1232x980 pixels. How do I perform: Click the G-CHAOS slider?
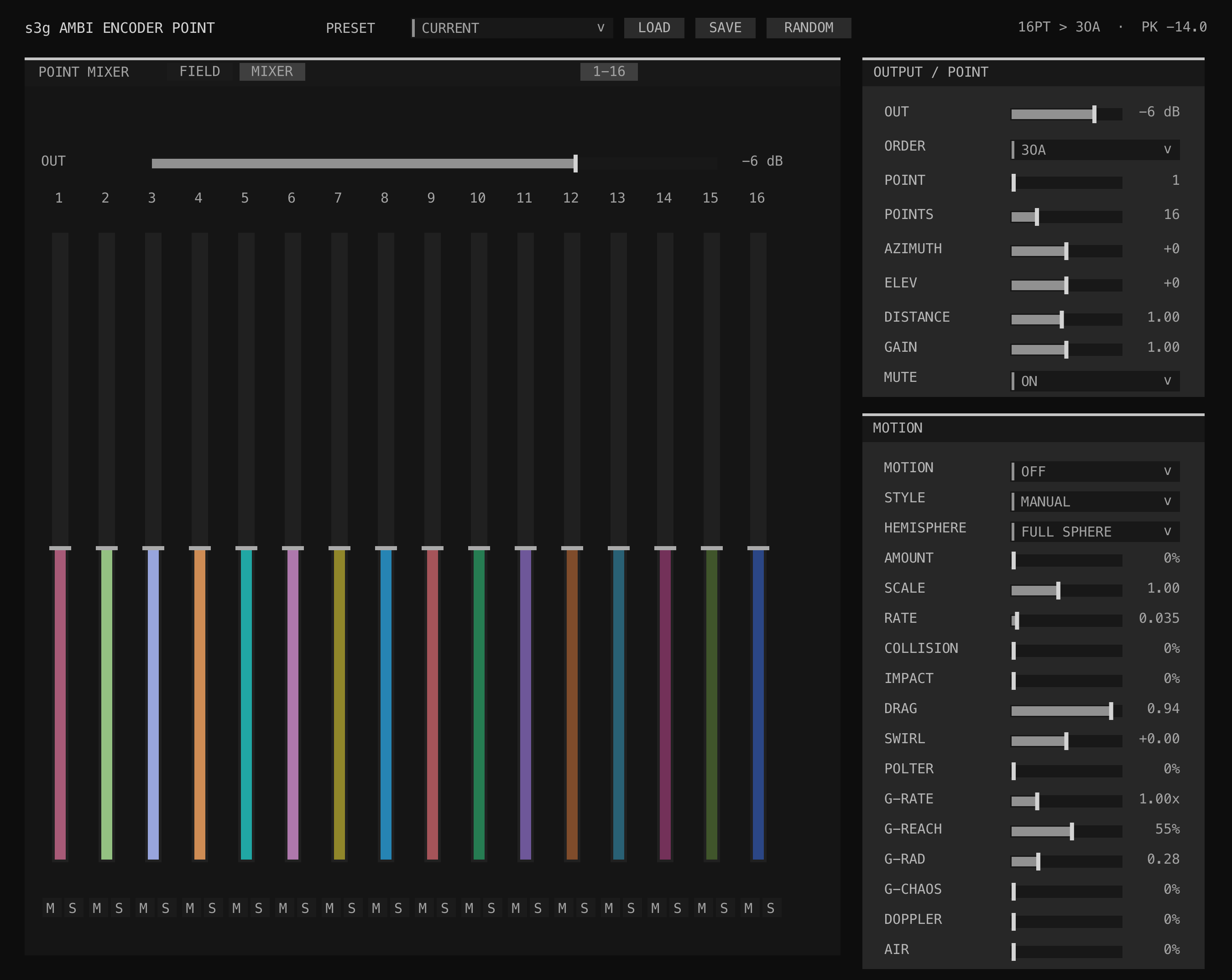click(x=1066, y=891)
